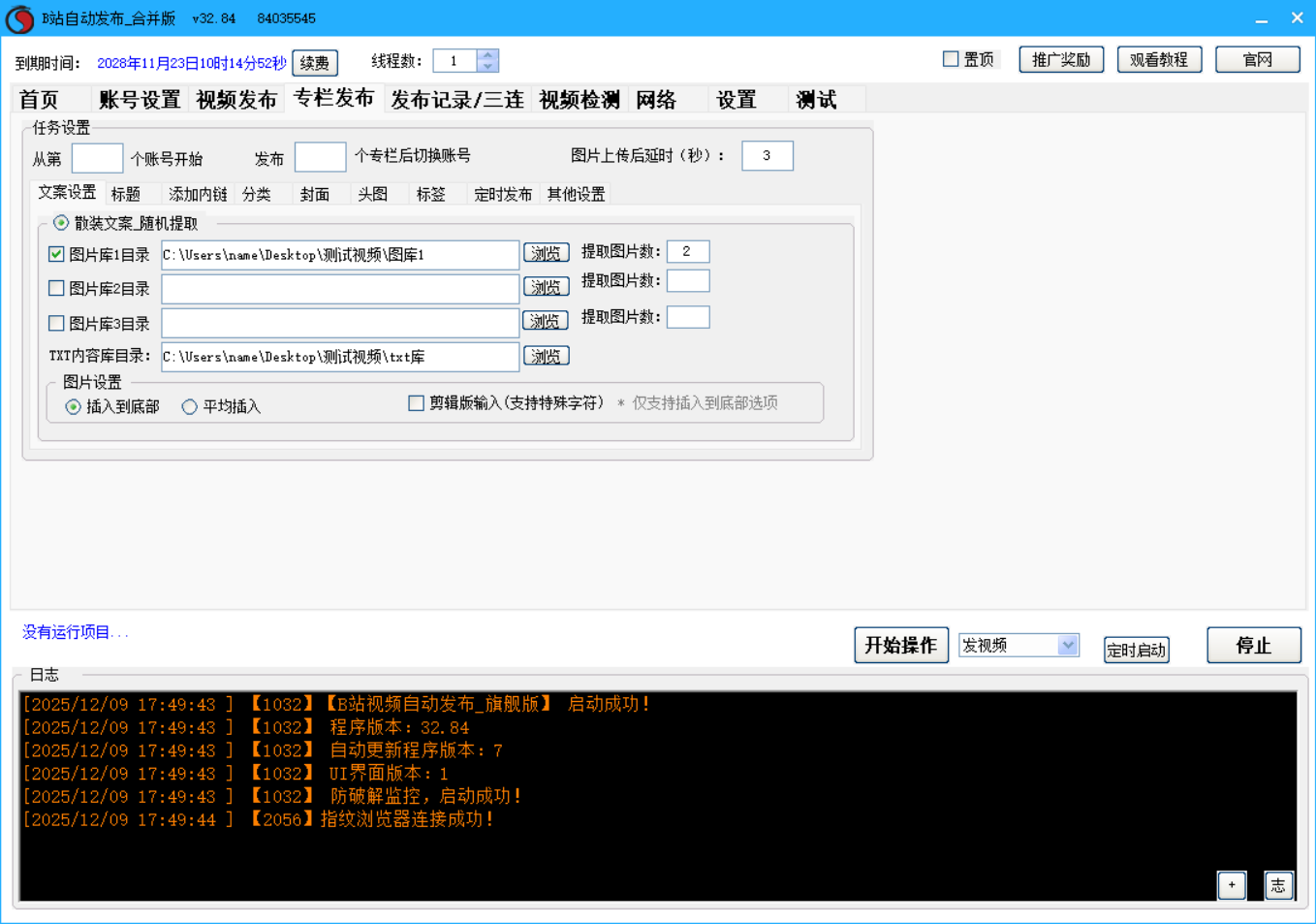Enable the 置顶 always-on-top checkbox
1316x924 pixels.
point(951,59)
